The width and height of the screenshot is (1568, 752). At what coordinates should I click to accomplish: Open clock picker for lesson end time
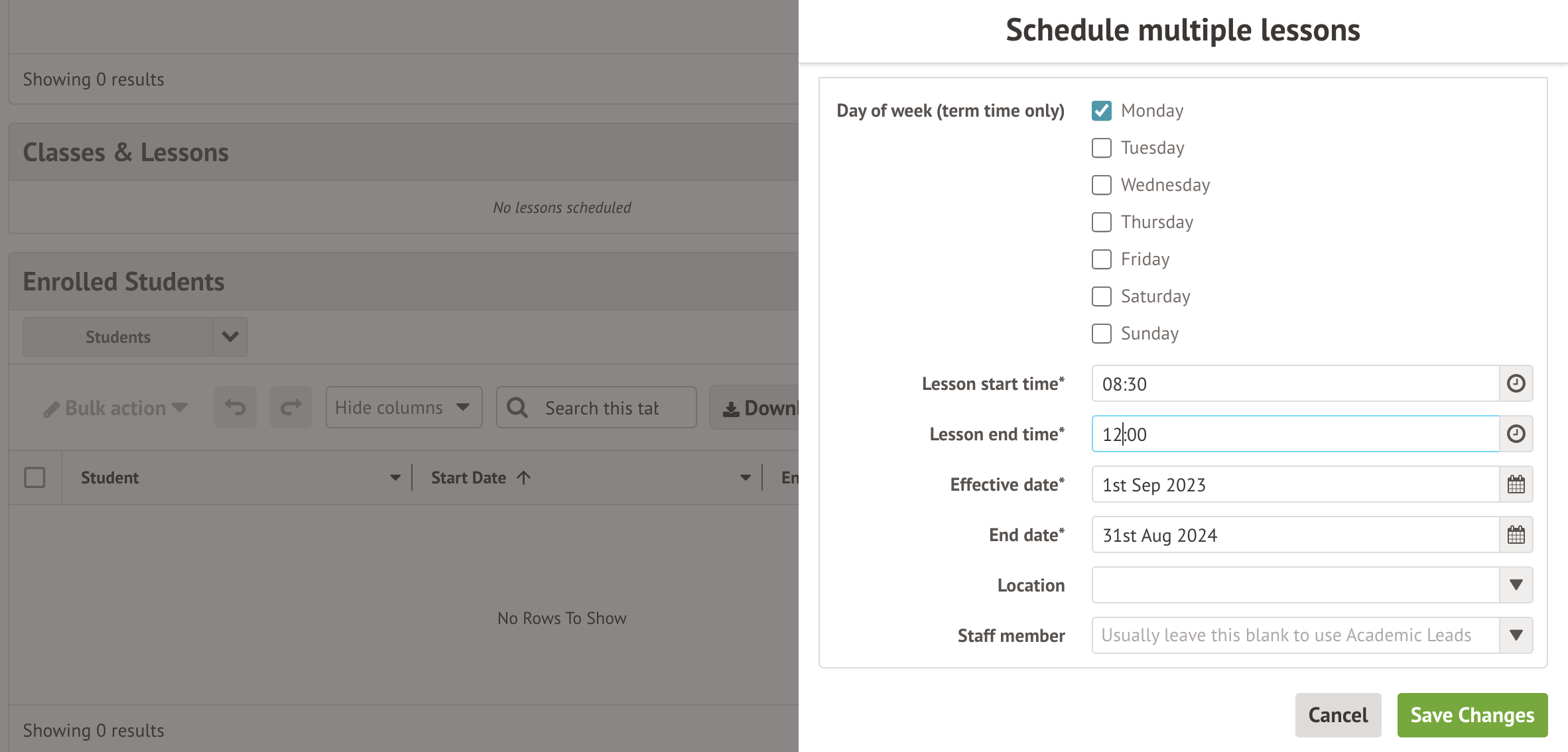point(1516,434)
